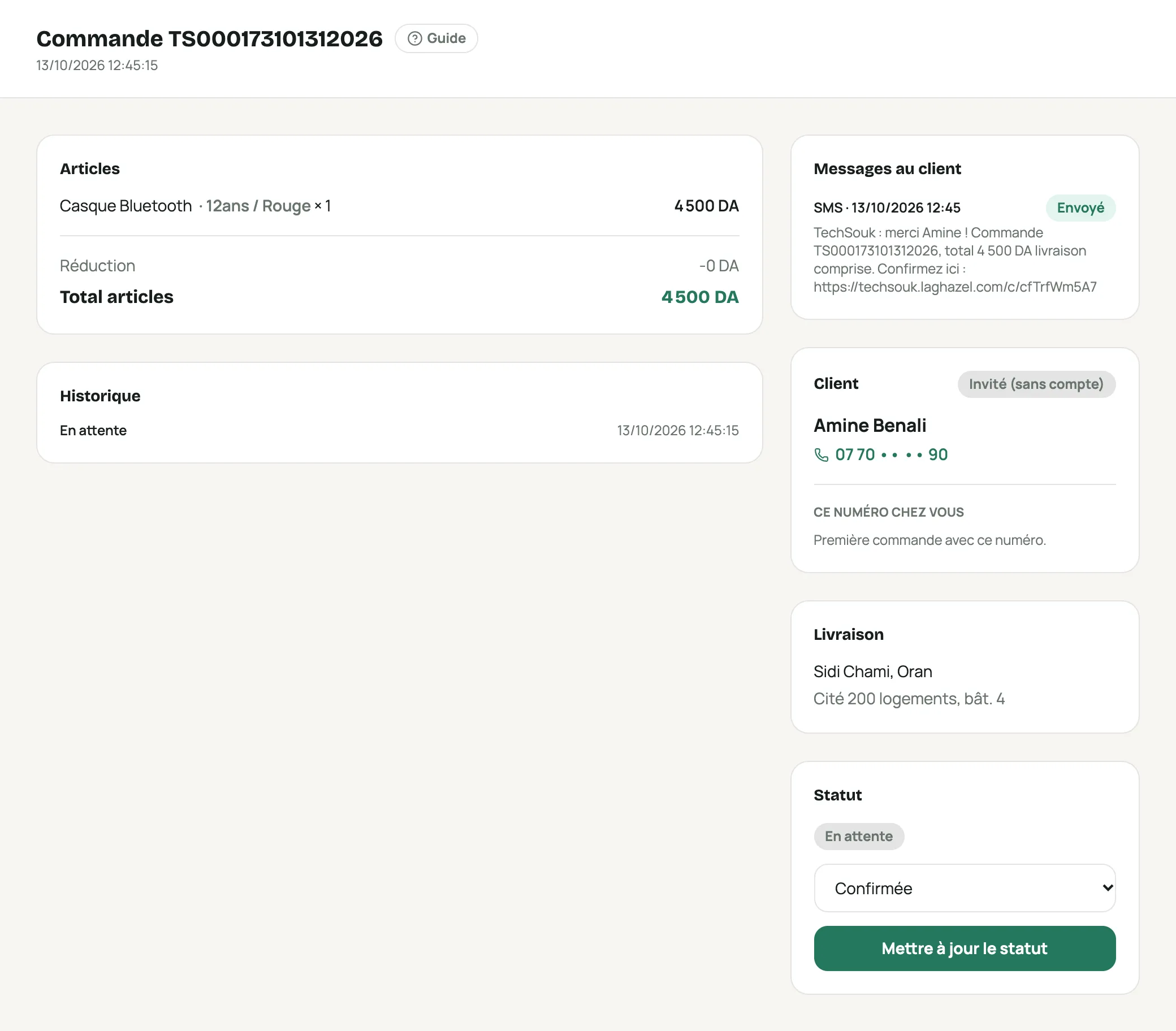The height and width of the screenshot is (1031, 1176).
Task: Click the CE NUMÉRO CHEZ VOUS label
Action: click(x=888, y=512)
